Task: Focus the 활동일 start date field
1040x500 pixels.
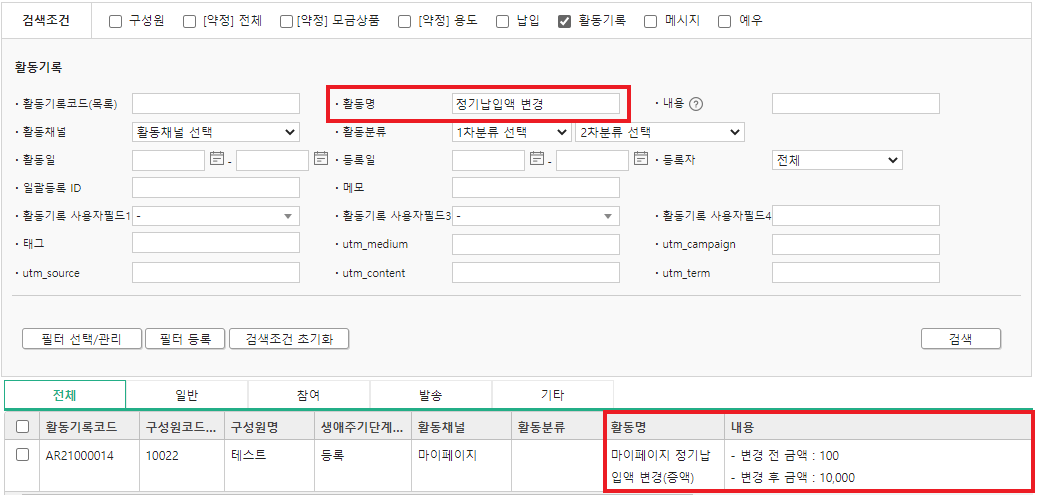Action: (168, 160)
